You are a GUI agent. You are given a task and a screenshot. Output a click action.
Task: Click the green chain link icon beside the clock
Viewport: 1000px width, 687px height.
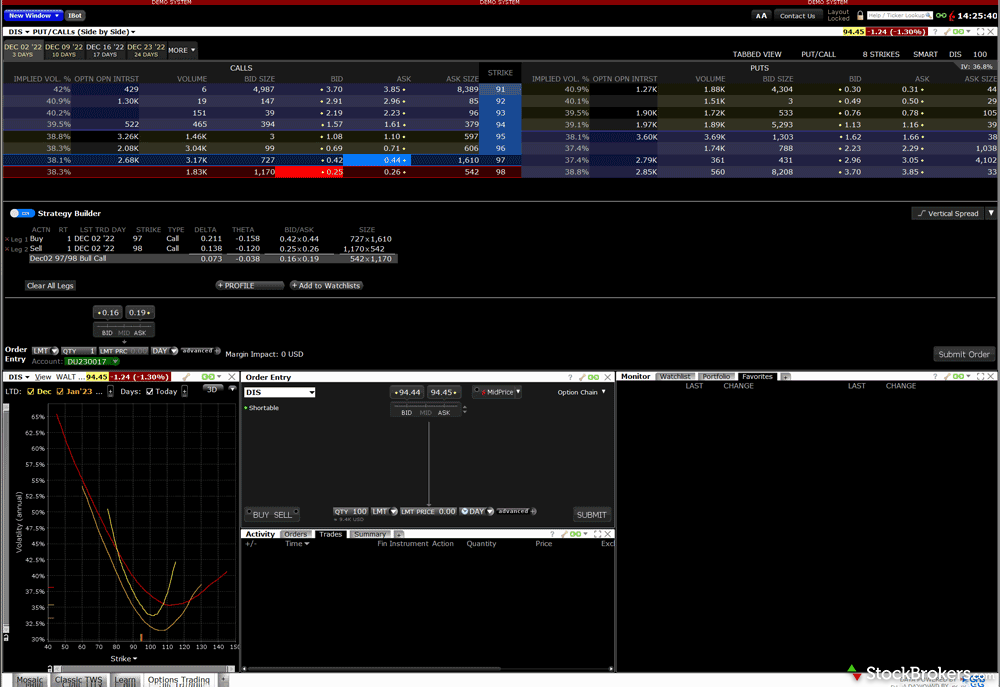(941, 16)
